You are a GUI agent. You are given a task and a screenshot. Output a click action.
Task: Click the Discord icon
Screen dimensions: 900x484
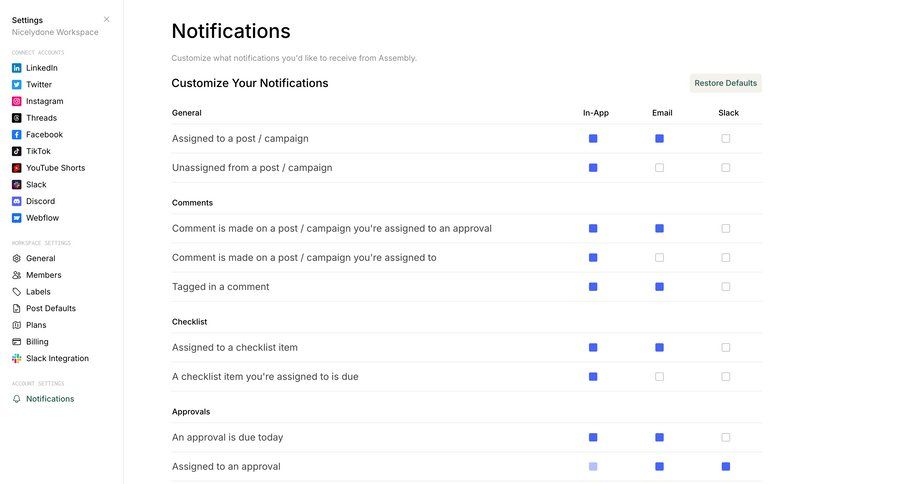tap(17, 201)
